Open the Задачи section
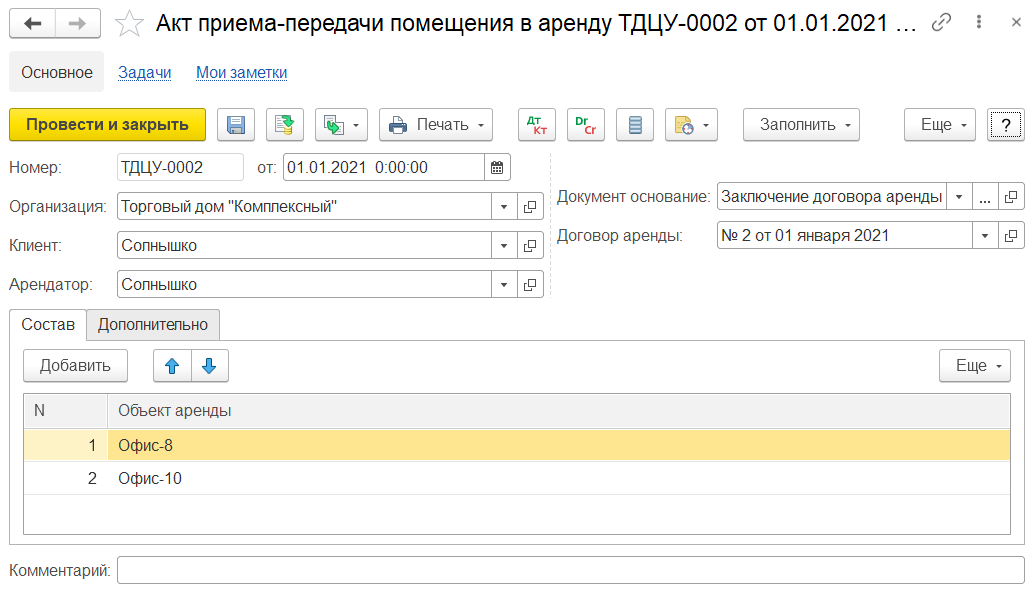 pyautogui.click(x=145, y=72)
